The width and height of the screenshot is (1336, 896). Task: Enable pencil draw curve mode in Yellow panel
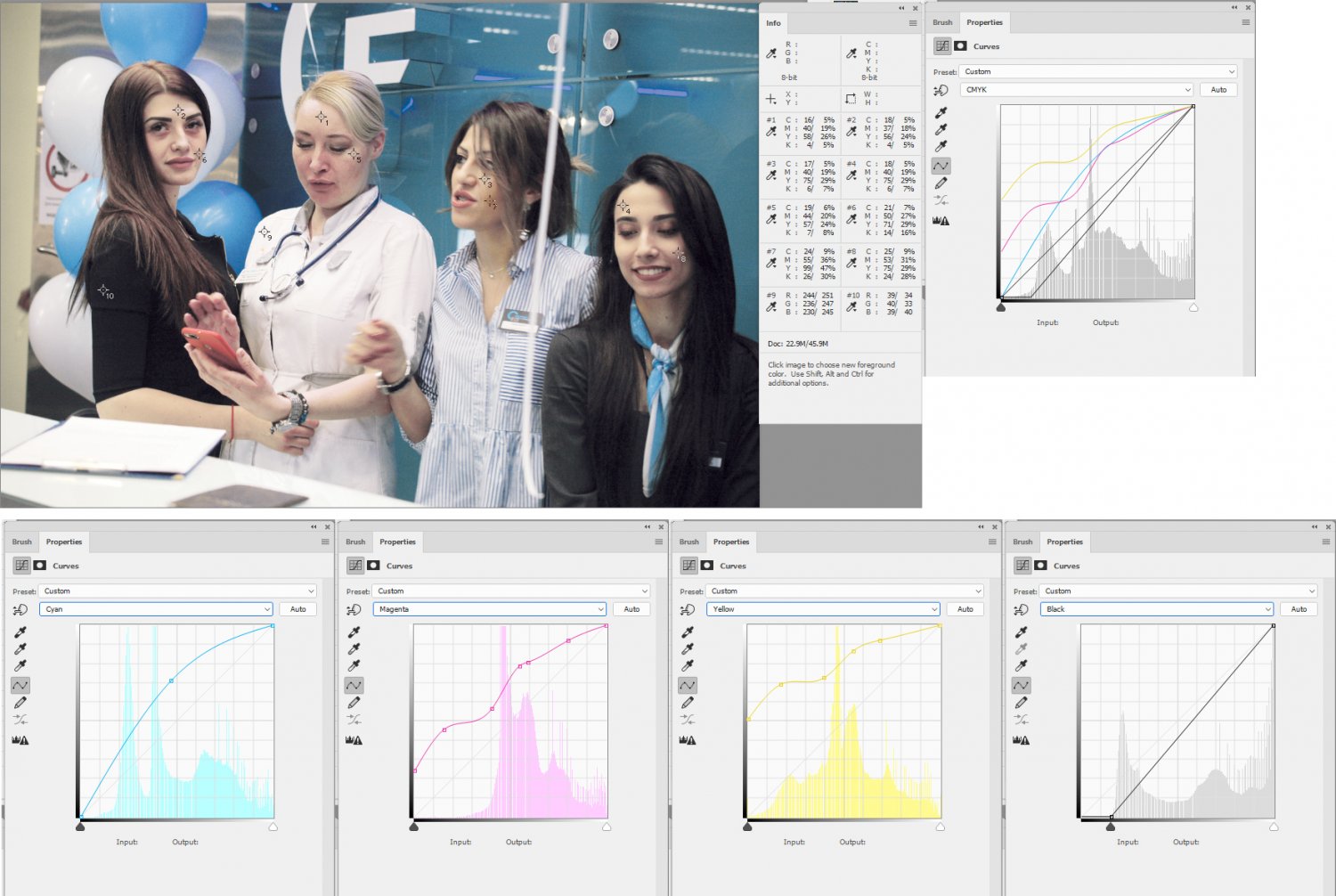click(x=688, y=703)
